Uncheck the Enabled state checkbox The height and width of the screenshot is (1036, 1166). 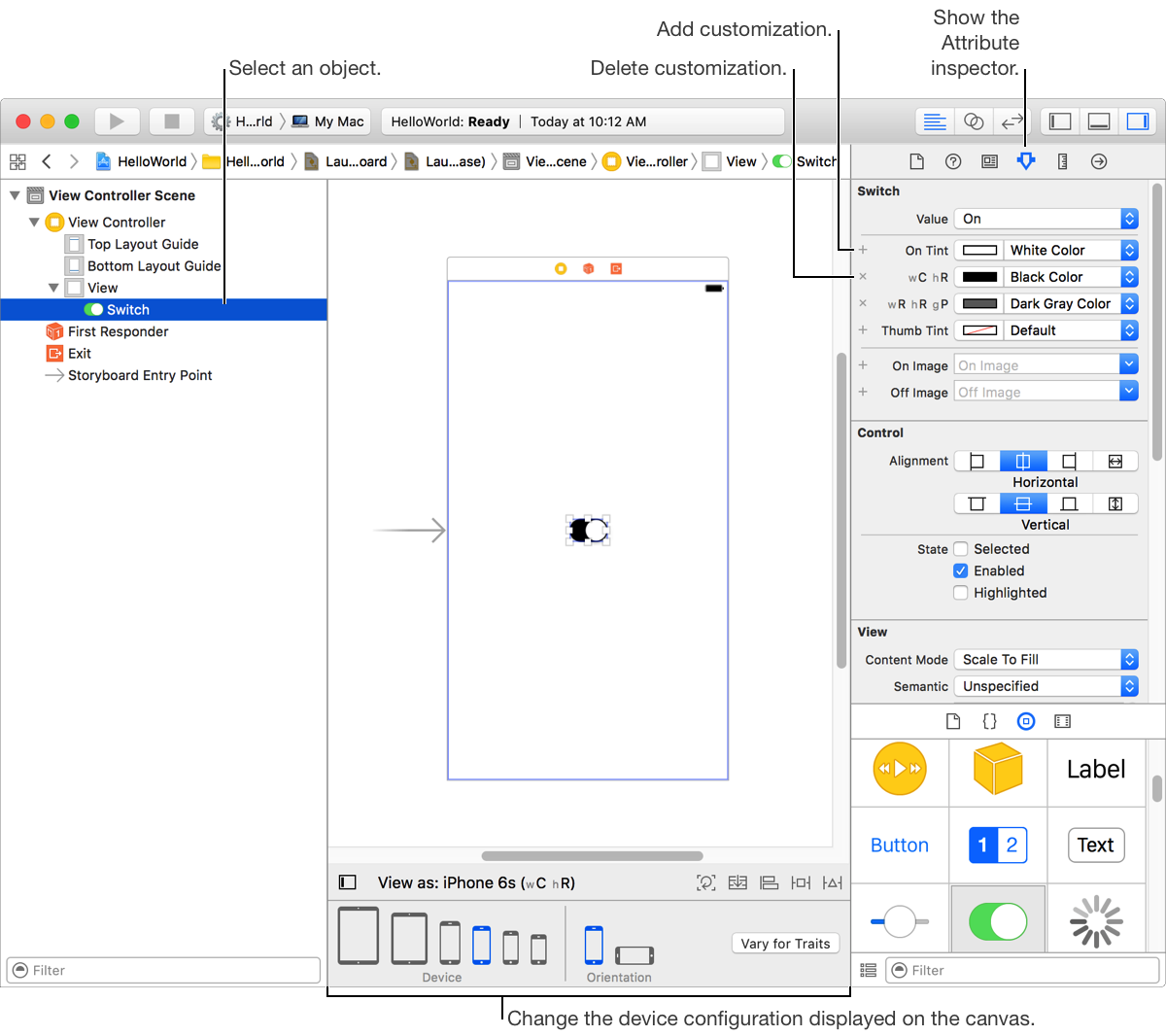click(x=960, y=571)
